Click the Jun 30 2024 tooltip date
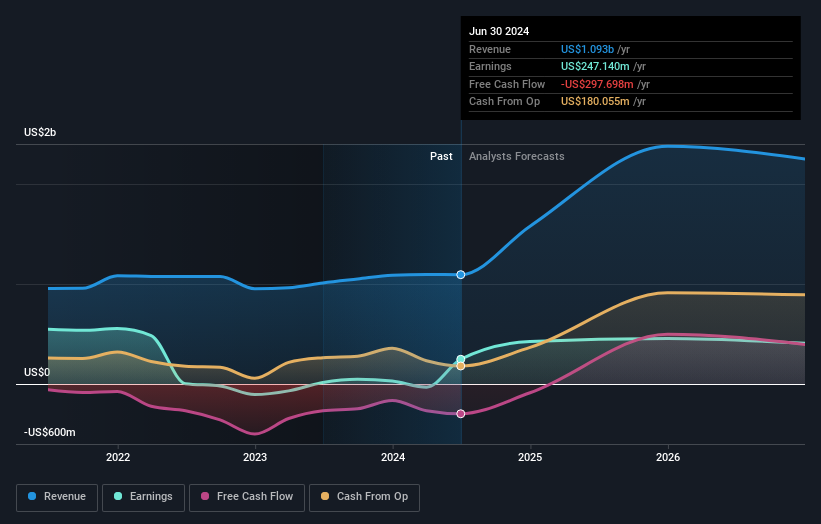 [499, 31]
